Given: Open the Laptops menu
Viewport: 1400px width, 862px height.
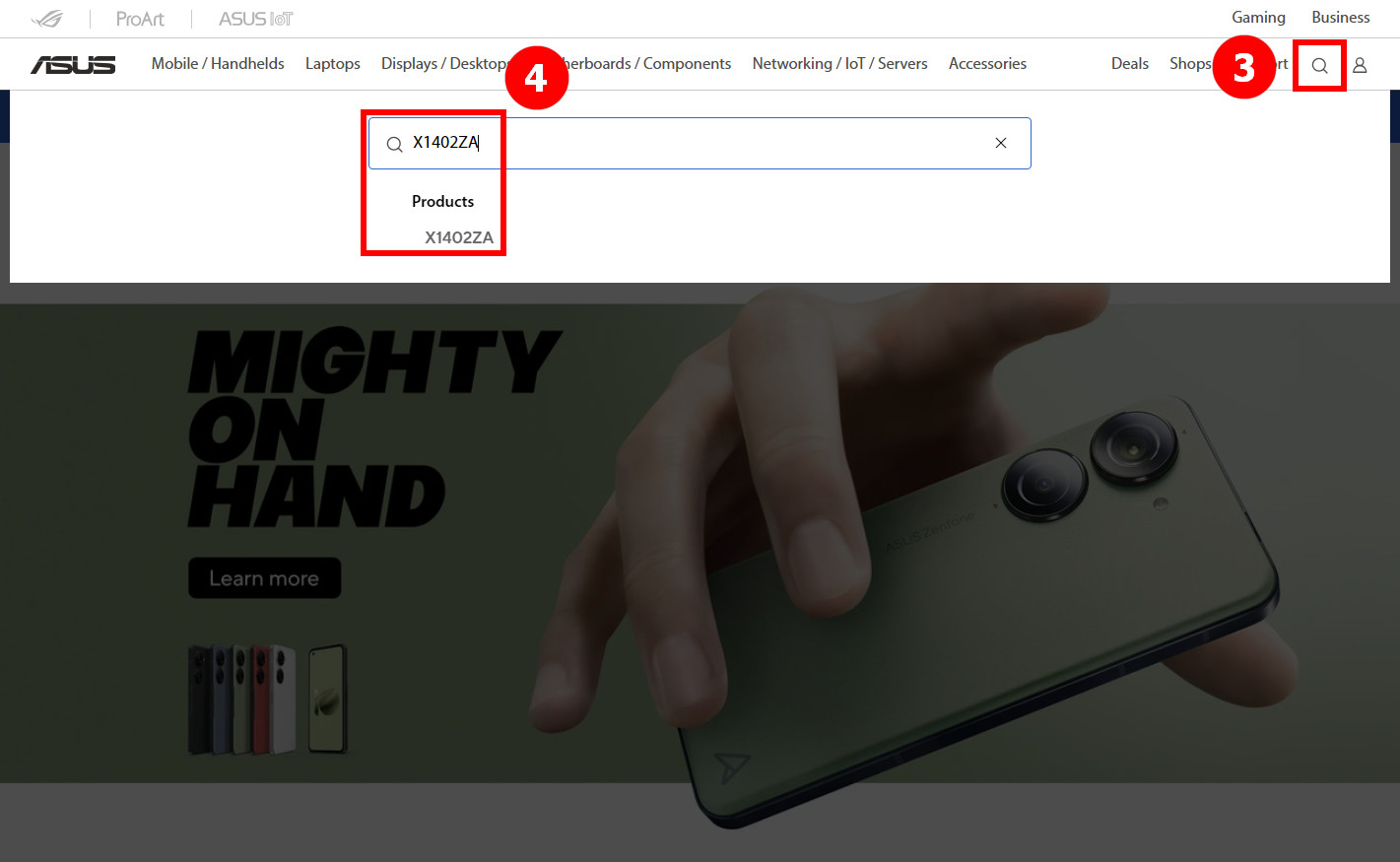Looking at the screenshot, I should (x=332, y=64).
